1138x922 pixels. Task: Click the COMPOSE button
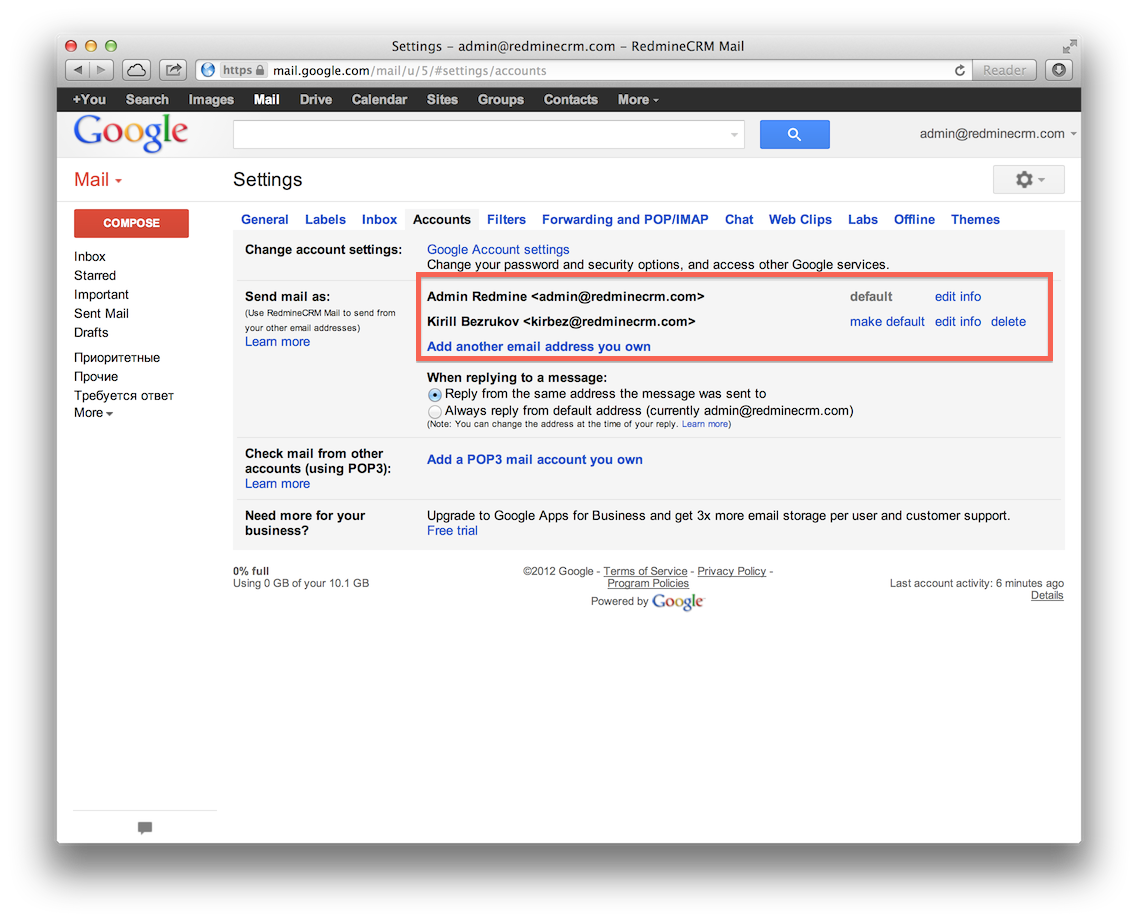131,223
